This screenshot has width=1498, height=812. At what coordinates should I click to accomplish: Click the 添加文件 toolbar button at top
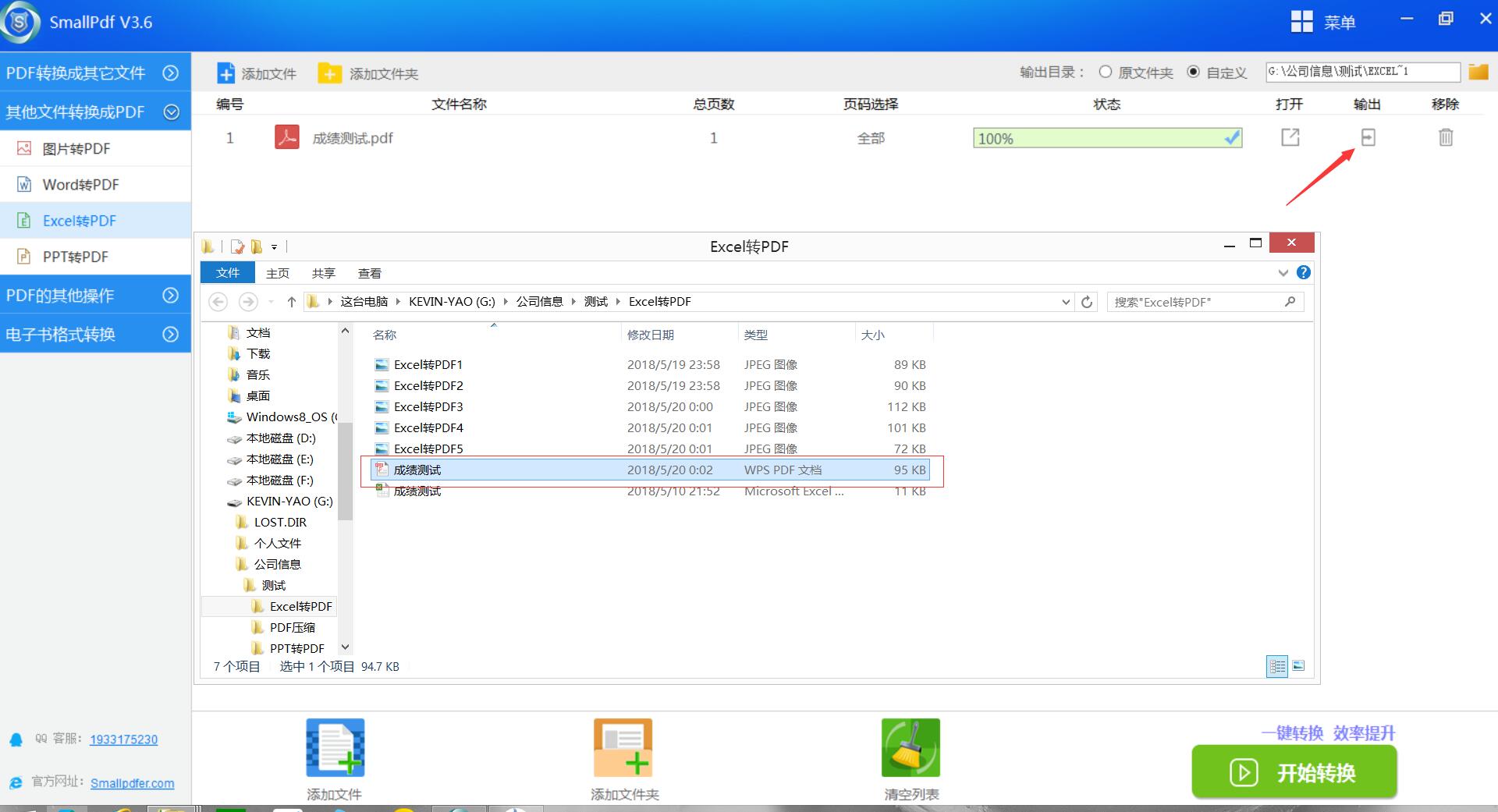tap(257, 73)
